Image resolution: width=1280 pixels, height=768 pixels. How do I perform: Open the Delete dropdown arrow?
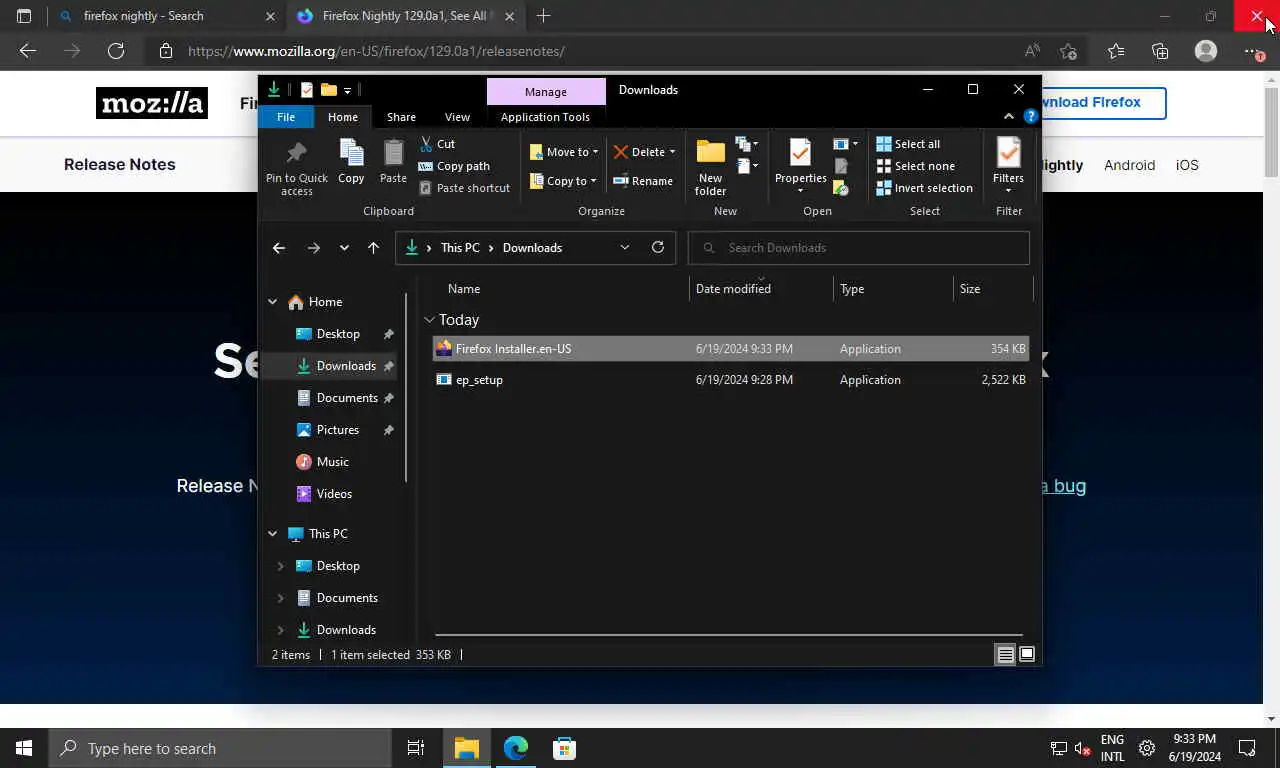672,152
